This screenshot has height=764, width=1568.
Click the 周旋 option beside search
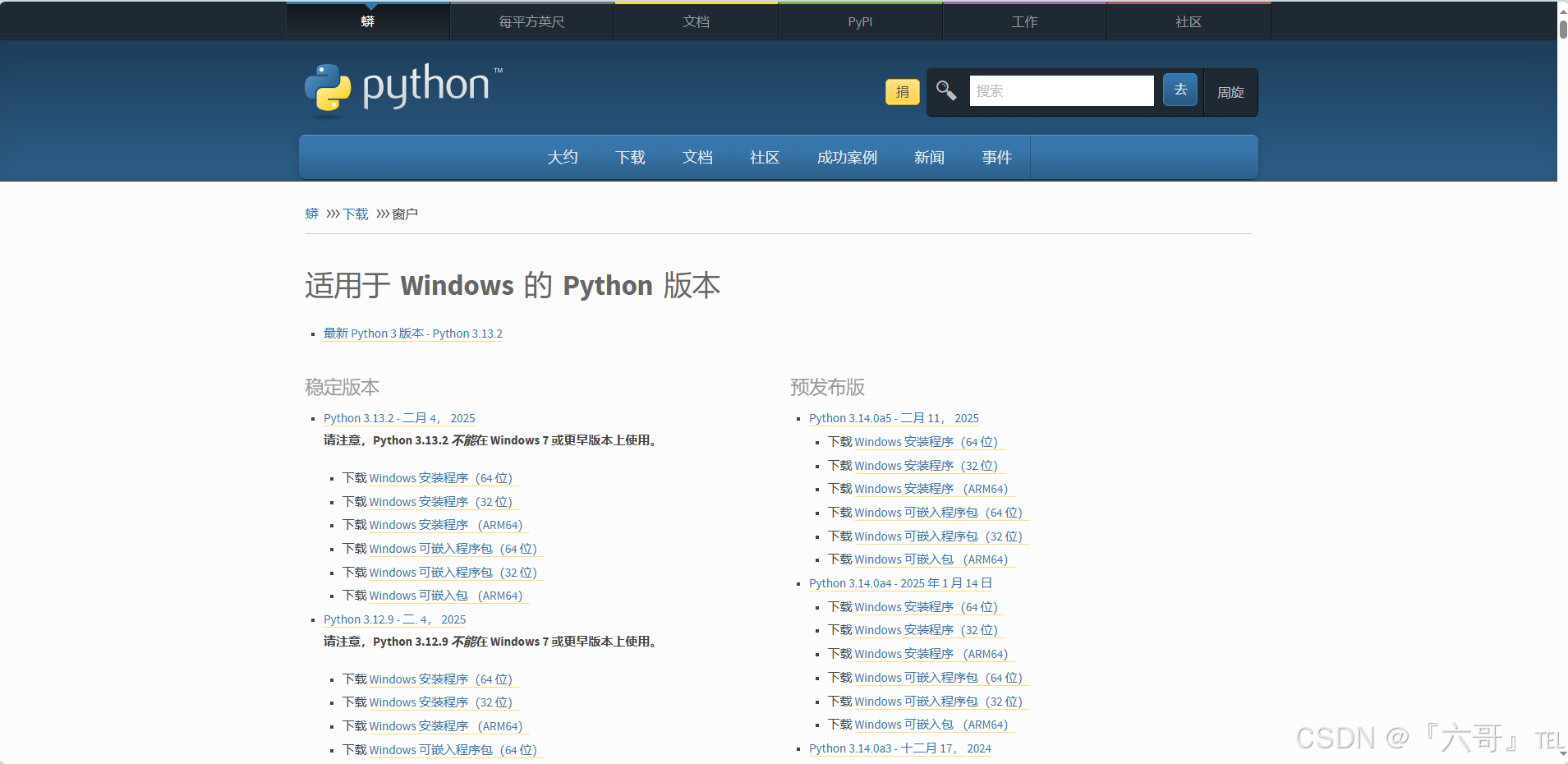(1230, 93)
